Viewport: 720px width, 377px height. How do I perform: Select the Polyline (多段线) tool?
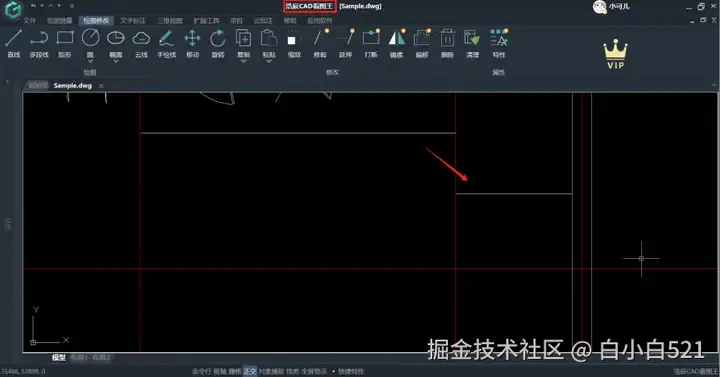click(39, 43)
